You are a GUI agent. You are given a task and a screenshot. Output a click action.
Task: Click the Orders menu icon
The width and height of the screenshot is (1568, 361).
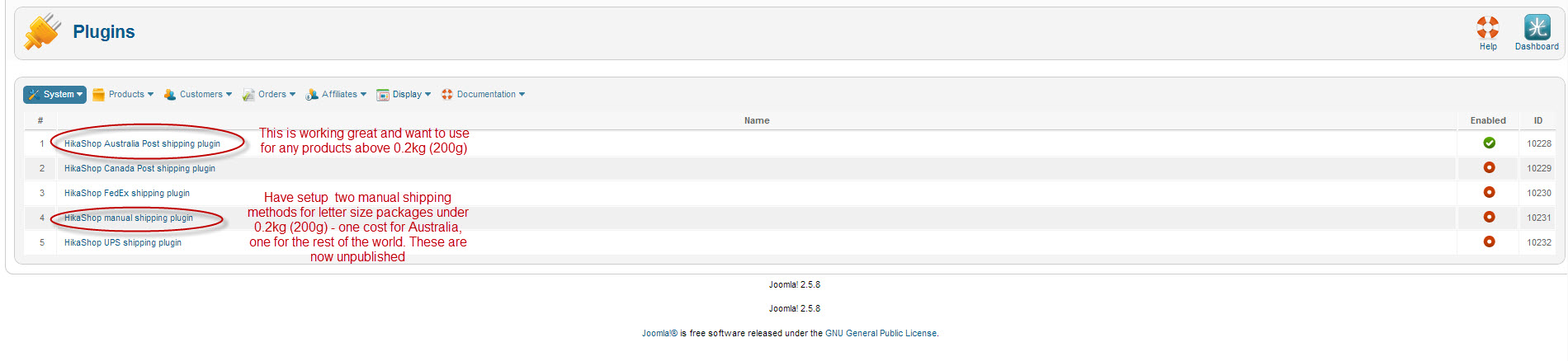[x=248, y=95]
